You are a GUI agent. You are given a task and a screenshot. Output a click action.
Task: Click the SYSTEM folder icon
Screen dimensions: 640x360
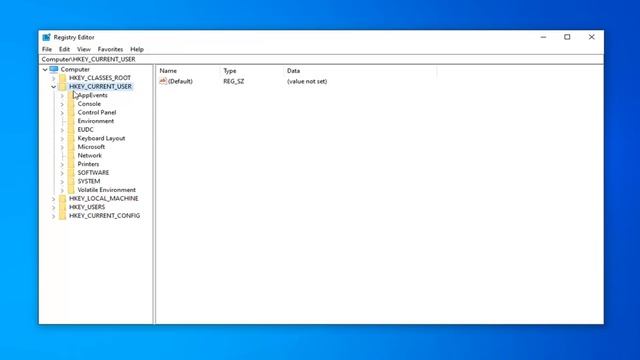[71, 181]
